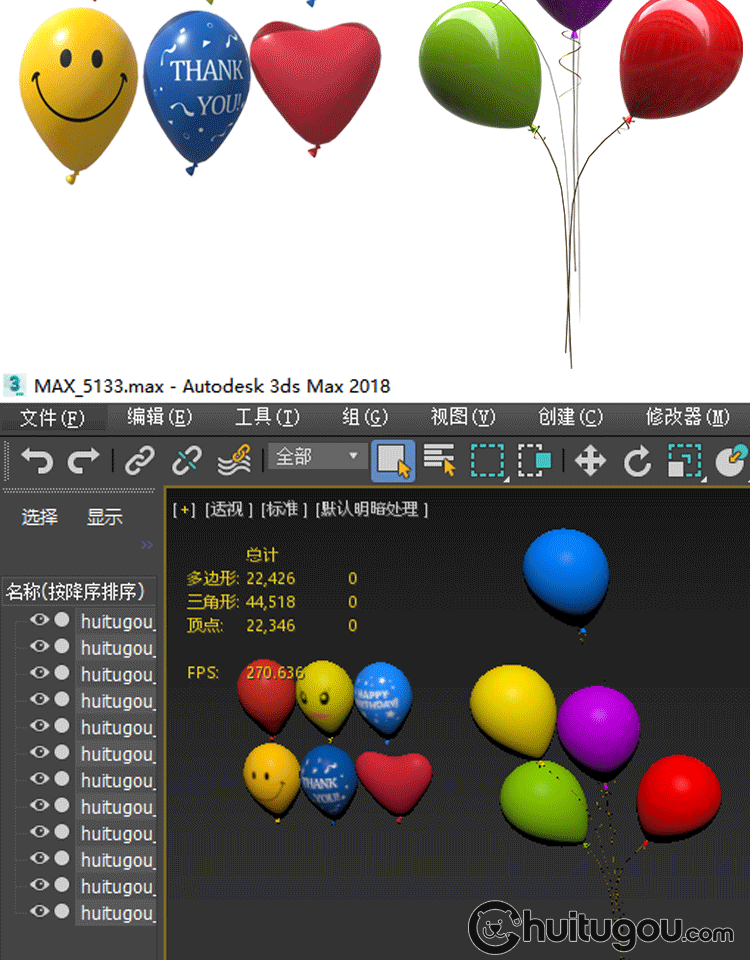Click the Select and Place tool icon
Viewport: 750px width, 960px height.
tap(732, 462)
